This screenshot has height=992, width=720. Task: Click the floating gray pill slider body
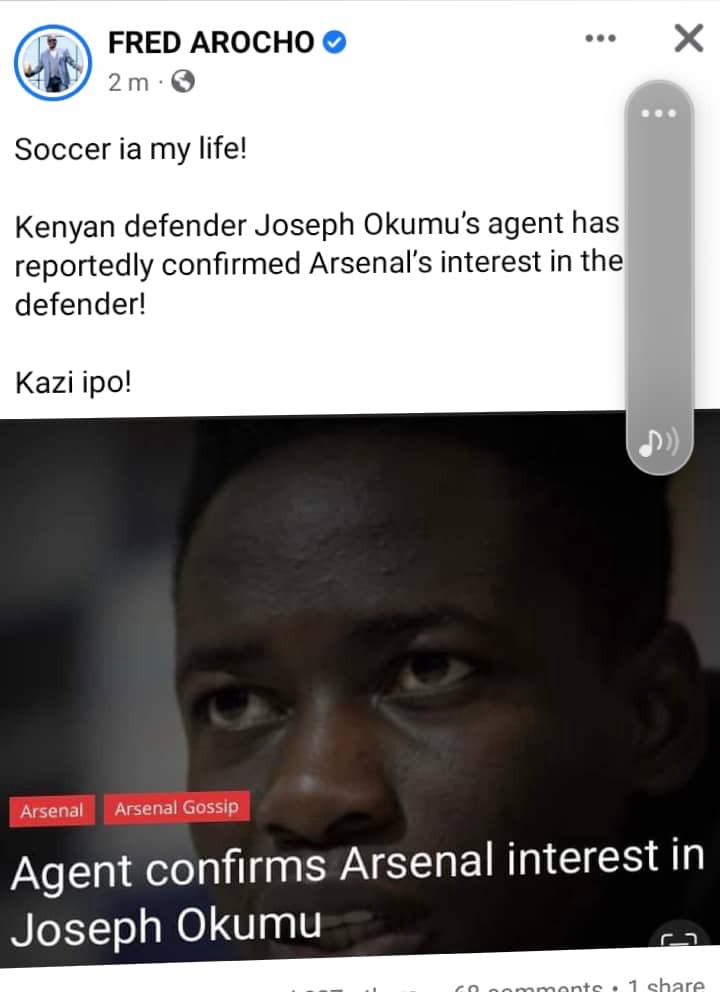[660, 277]
